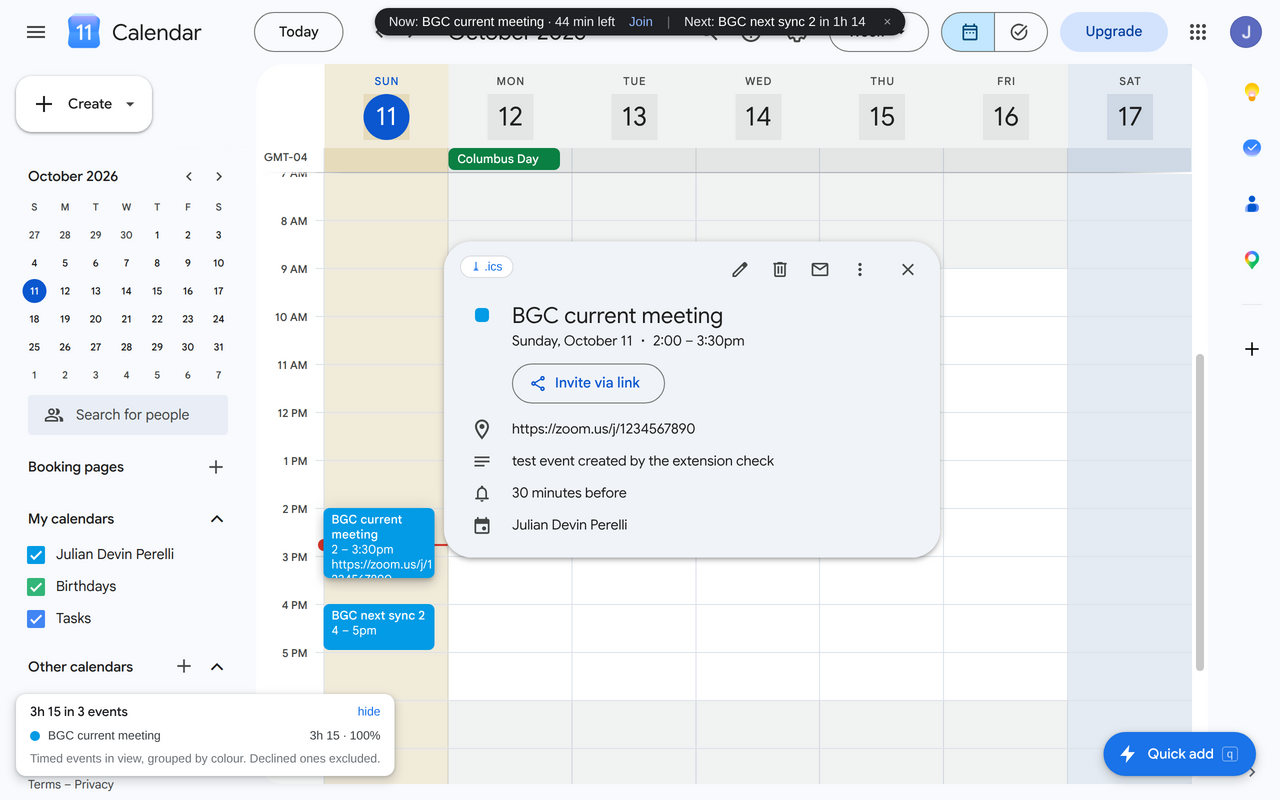1280x800 pixels.
Task: Open the account avatar J
Action: pos(1246,32)
